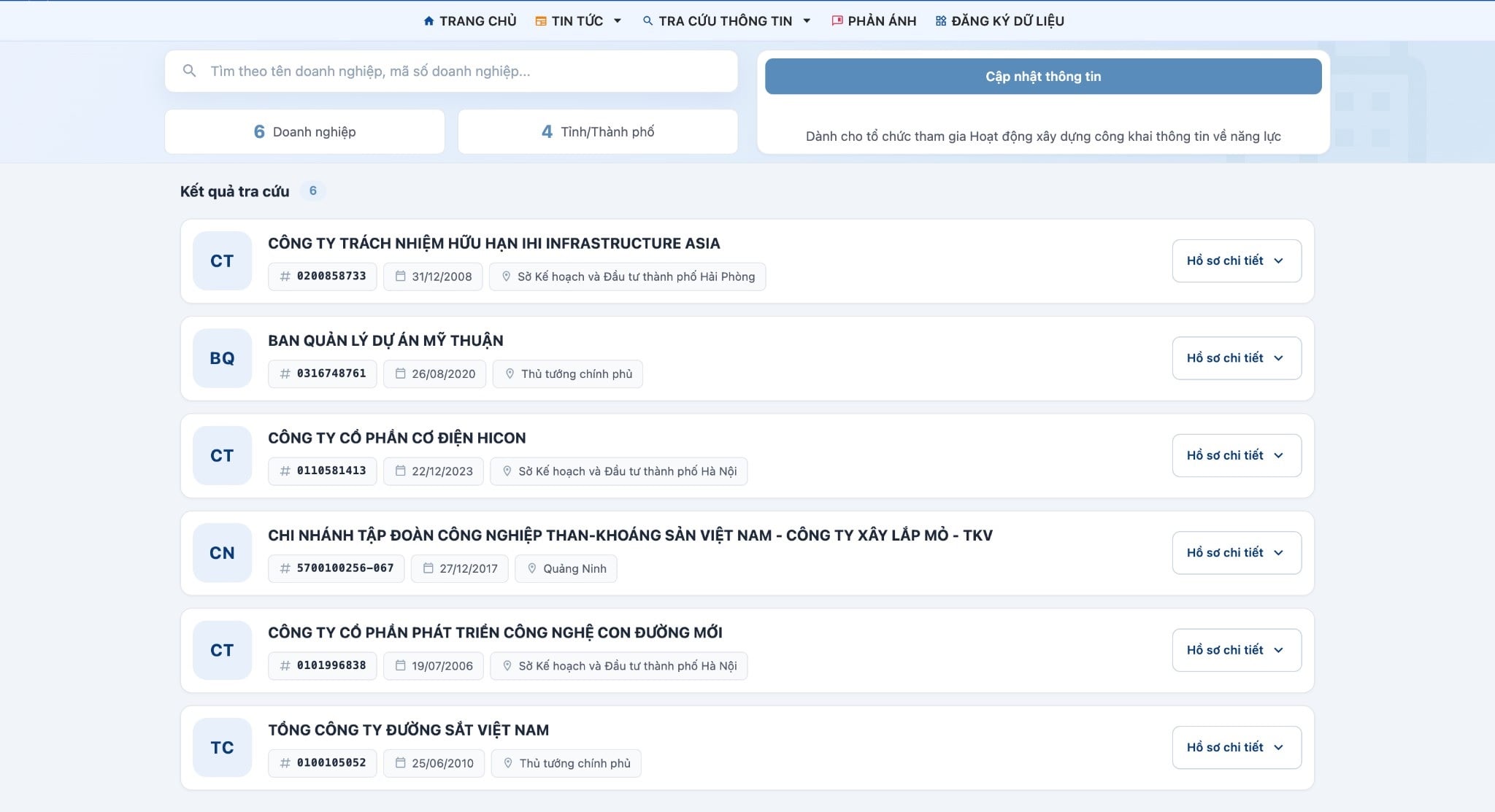This screenshot has height=812, width=1495.
Task: Select the 6 Doanh nghiệp stat card
Action: [304, 131]
